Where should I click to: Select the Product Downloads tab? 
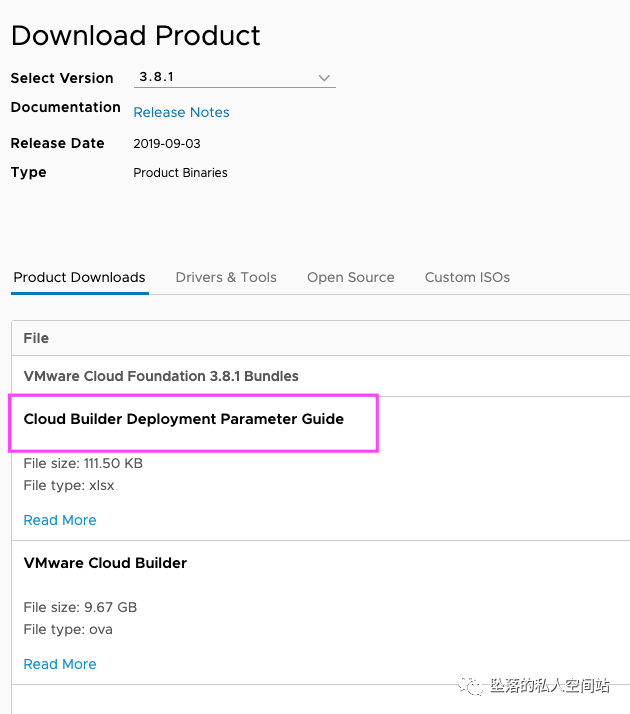tap(79, 277)
